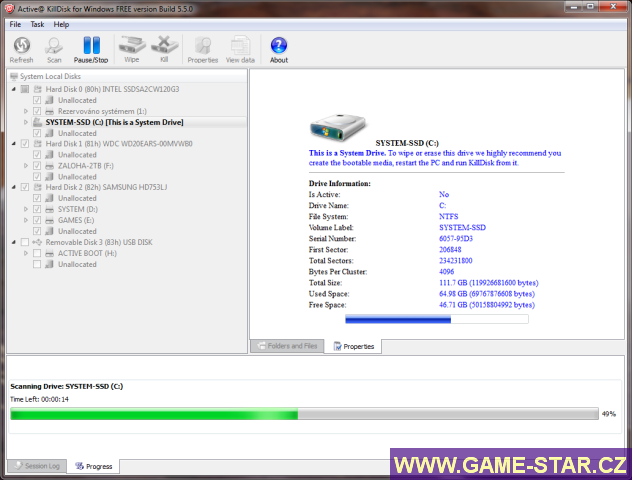The image size is (632, 480).
Task: Toggle checkbox for Hard Disk 0 INTEL
Action: click(25, 89)
